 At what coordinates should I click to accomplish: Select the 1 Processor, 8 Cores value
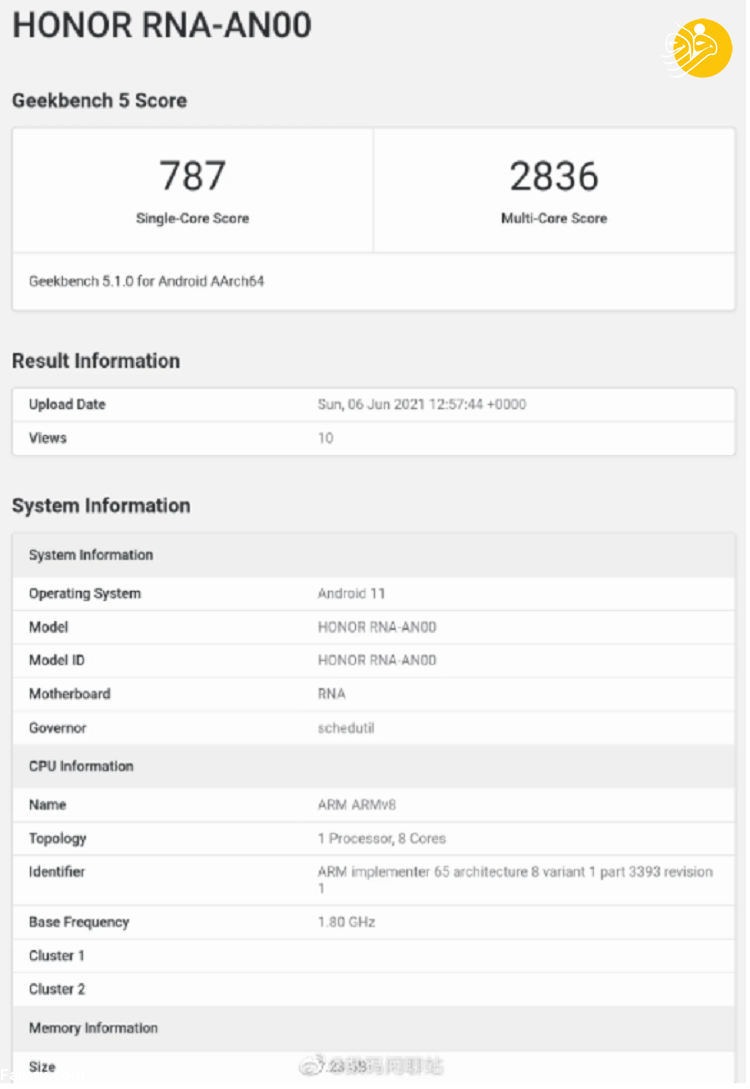point(382,838)
